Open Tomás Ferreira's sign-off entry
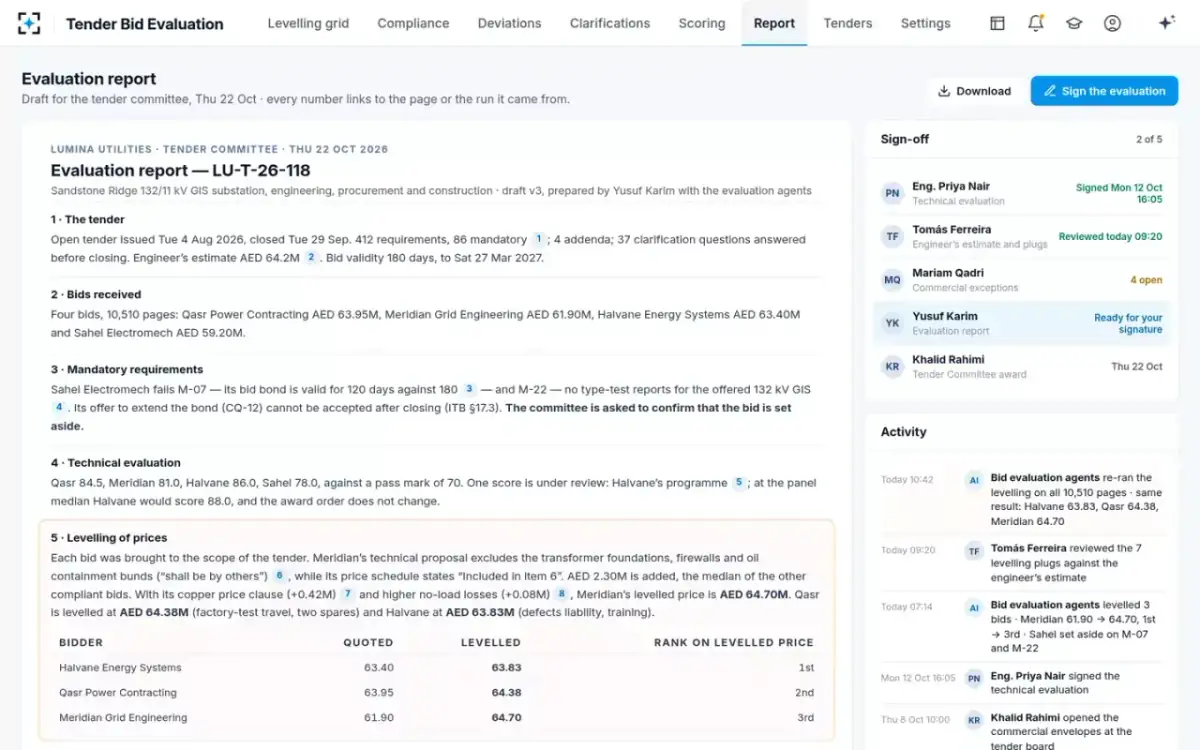Viewport: 1200px width, 750px height. [1021, 237]
